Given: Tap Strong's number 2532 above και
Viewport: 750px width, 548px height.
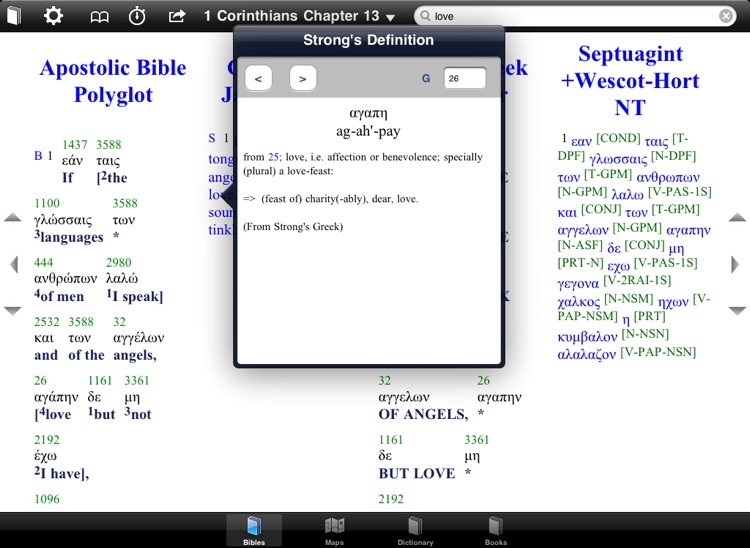Looking at the screenshot, I should [47, 322].
